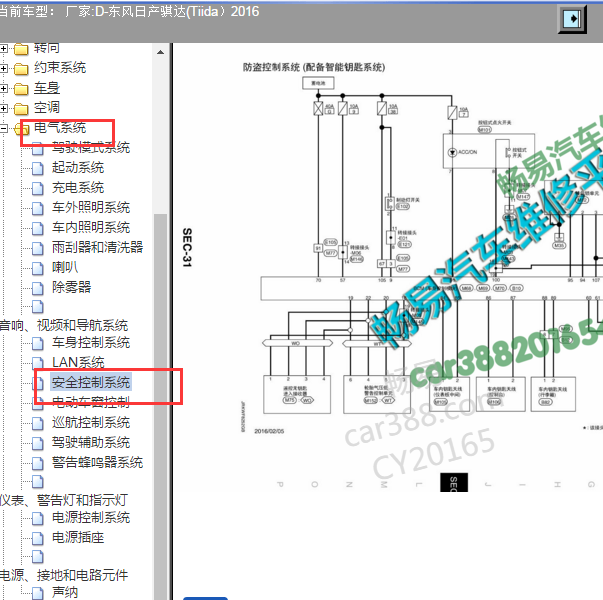
Task: Click the page icon beside 巡航控制系统
Action: click(38, 423)
